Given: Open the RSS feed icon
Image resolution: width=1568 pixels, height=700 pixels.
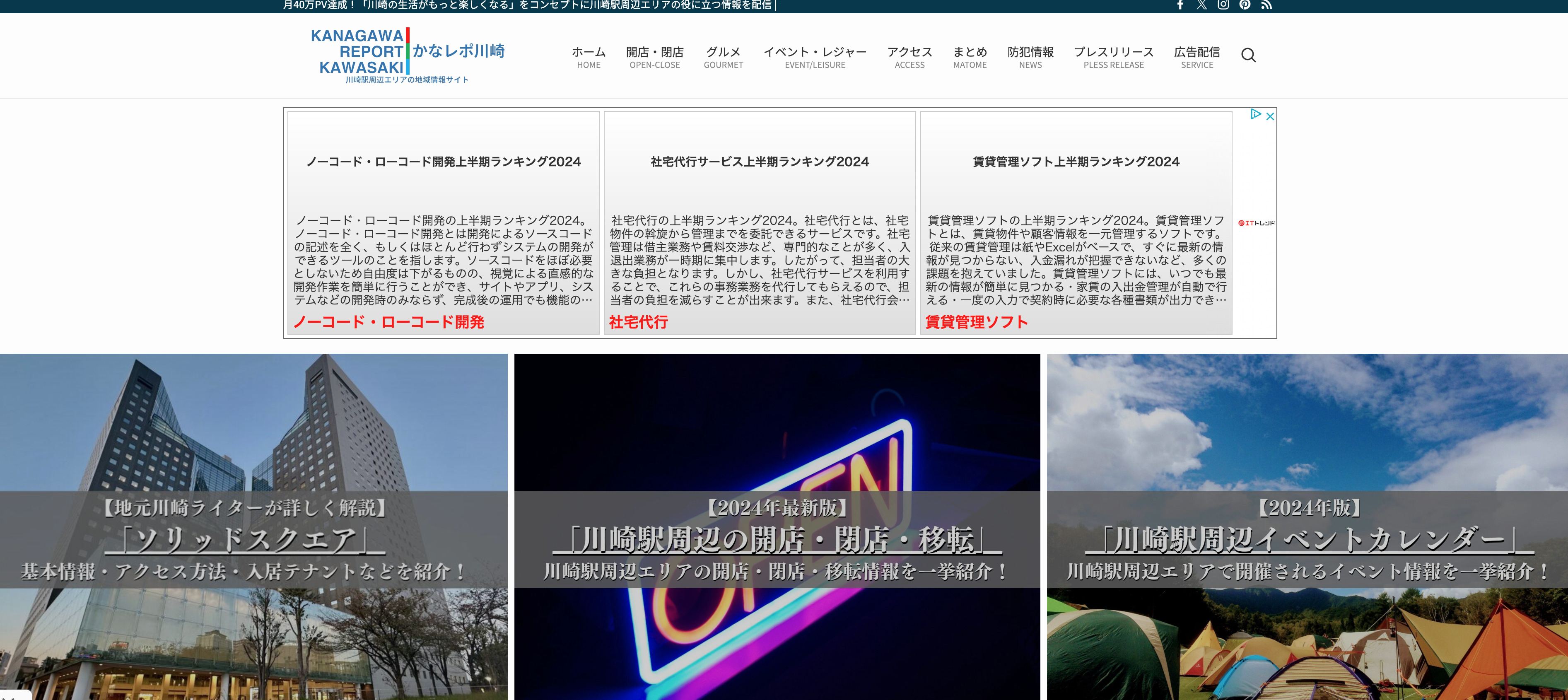Looking at the screenshot, I should point(1266,5).
